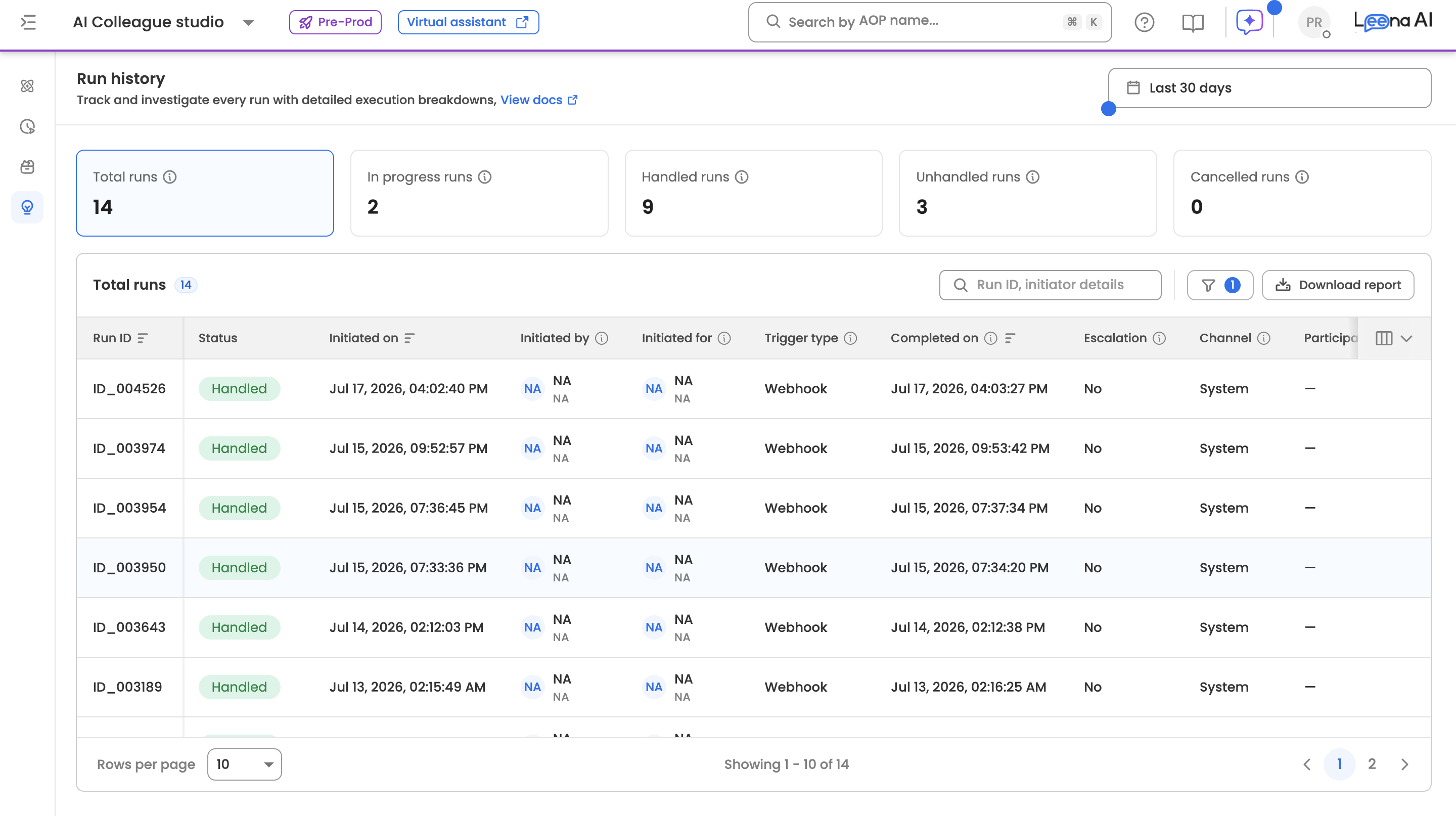The height and width of the screenshot is (816, 1456).
Task: Go to previous page arrow
Action: [x=1307, y=764]
